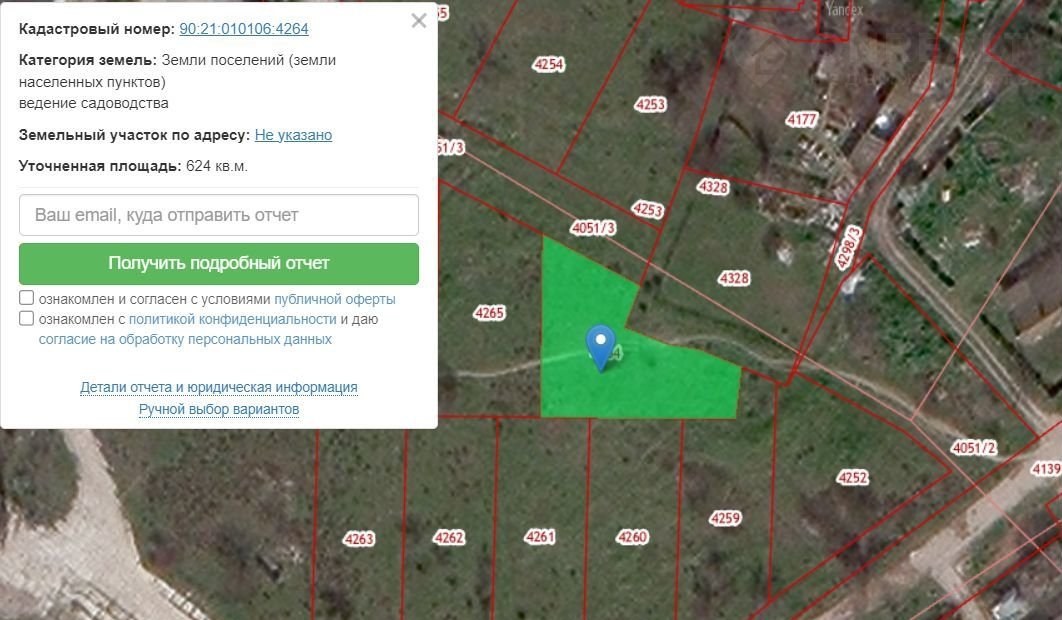This screenshot has width=1062, height=620.
Task: Focus the email input field
Action: tap(219, 215)
